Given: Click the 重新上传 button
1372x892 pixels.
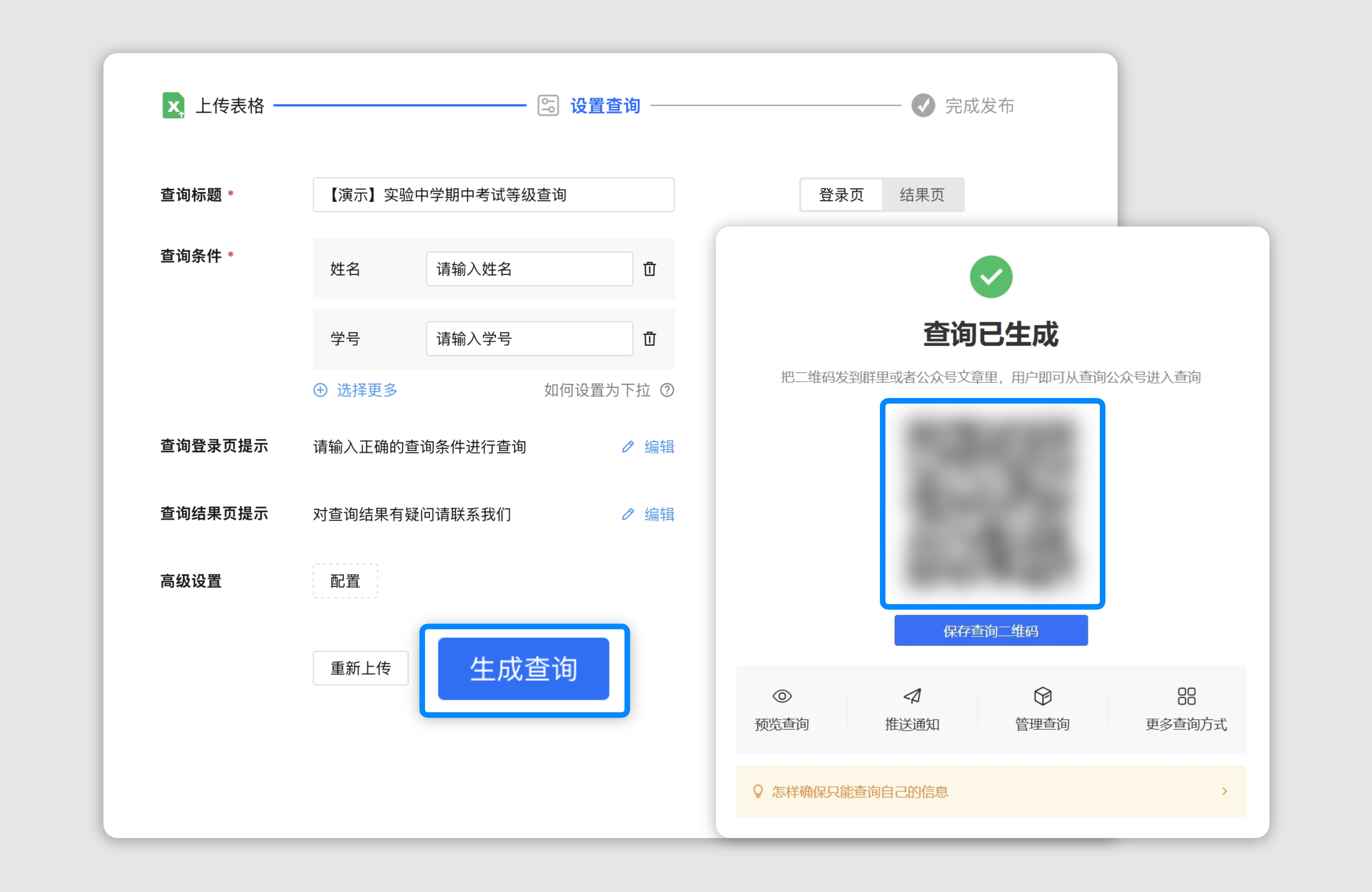Looking at the screenshot, I should coord(360,668).
